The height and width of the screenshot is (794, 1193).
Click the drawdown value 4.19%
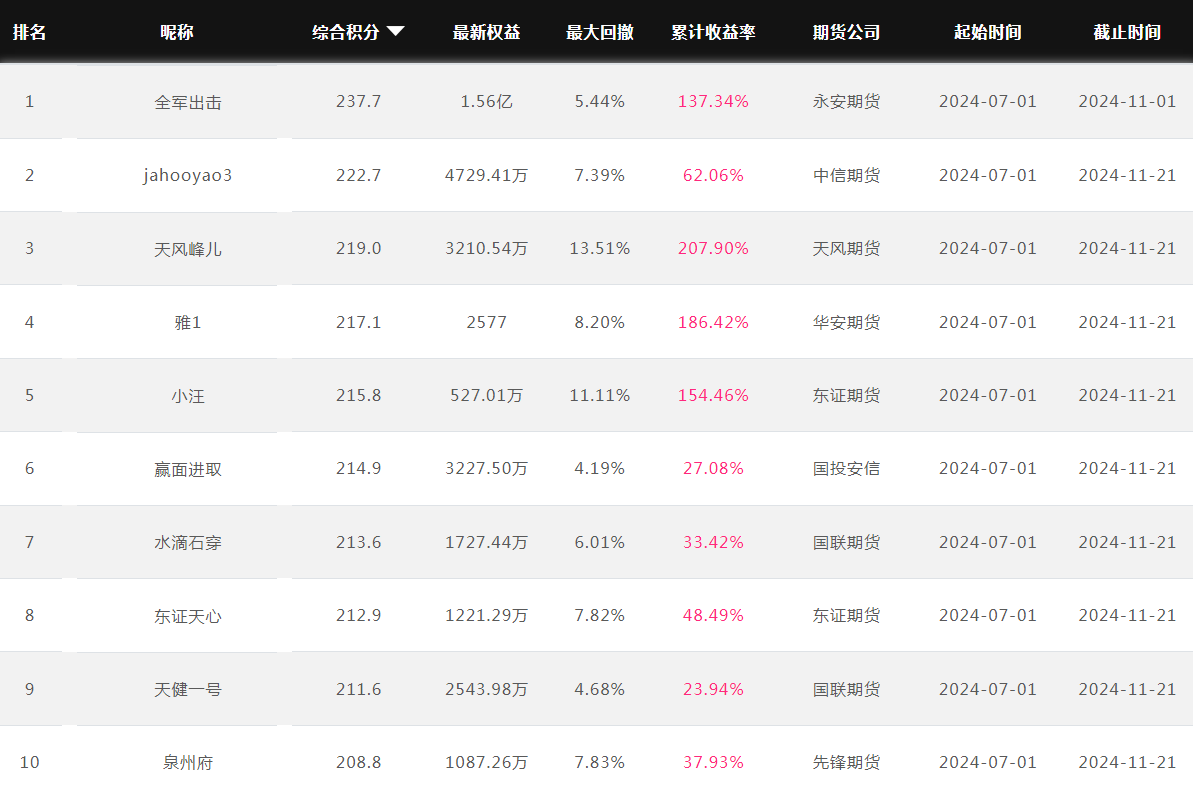point(600,468)
